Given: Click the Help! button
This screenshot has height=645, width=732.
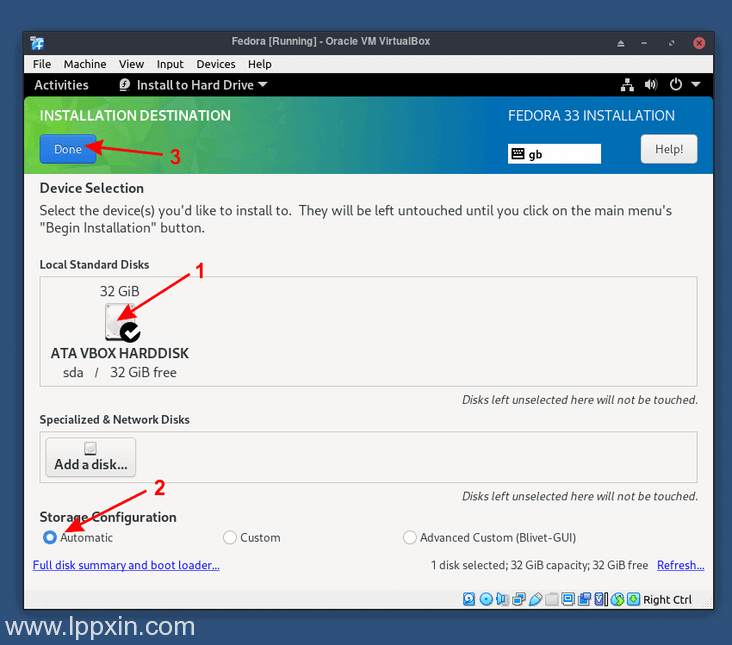Looking at the screenshot, I should 669,149.
